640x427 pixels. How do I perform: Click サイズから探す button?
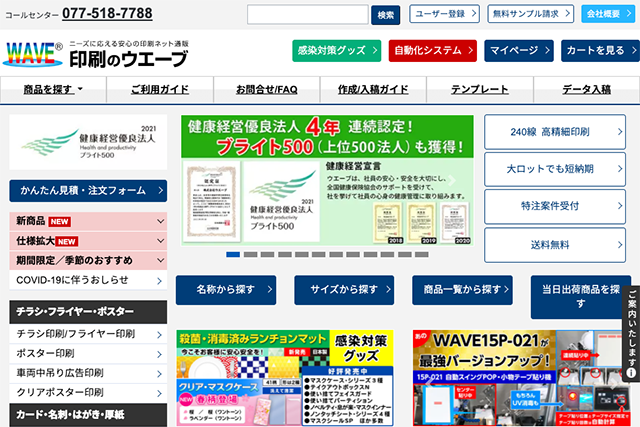point(344,290)
